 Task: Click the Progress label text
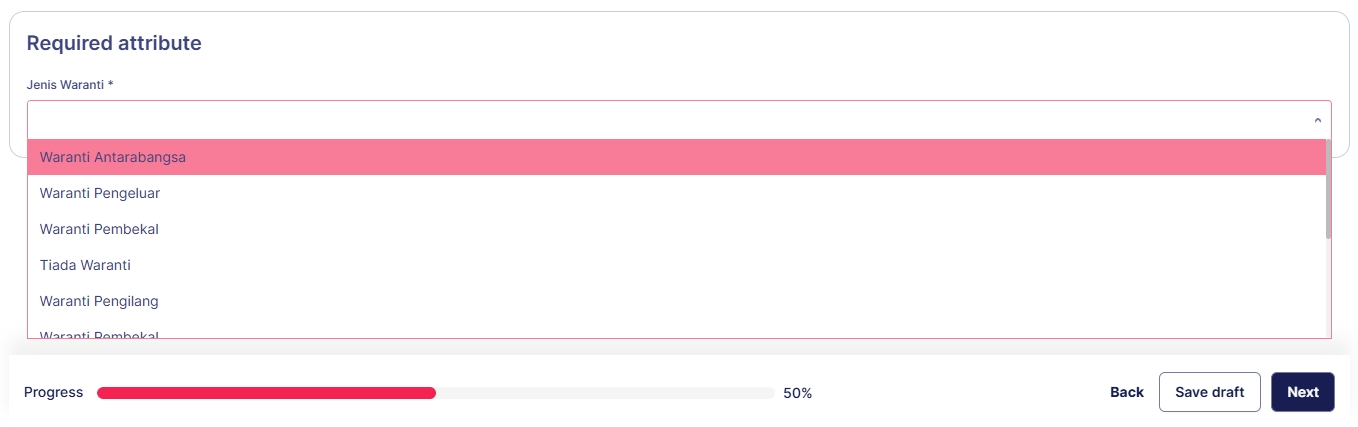coord(54,392)
